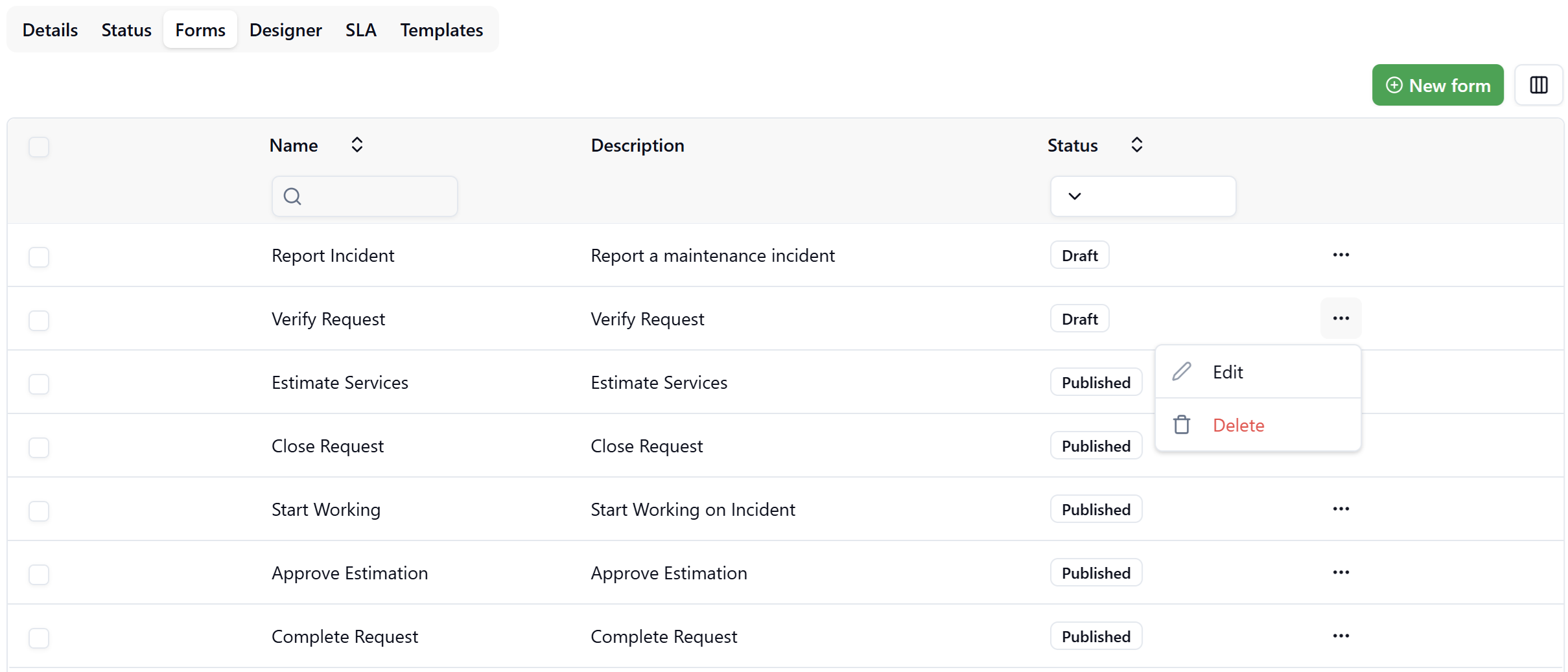Open the Designer tab
Viewport: 1568px width, 672px height.
[285, 30]
